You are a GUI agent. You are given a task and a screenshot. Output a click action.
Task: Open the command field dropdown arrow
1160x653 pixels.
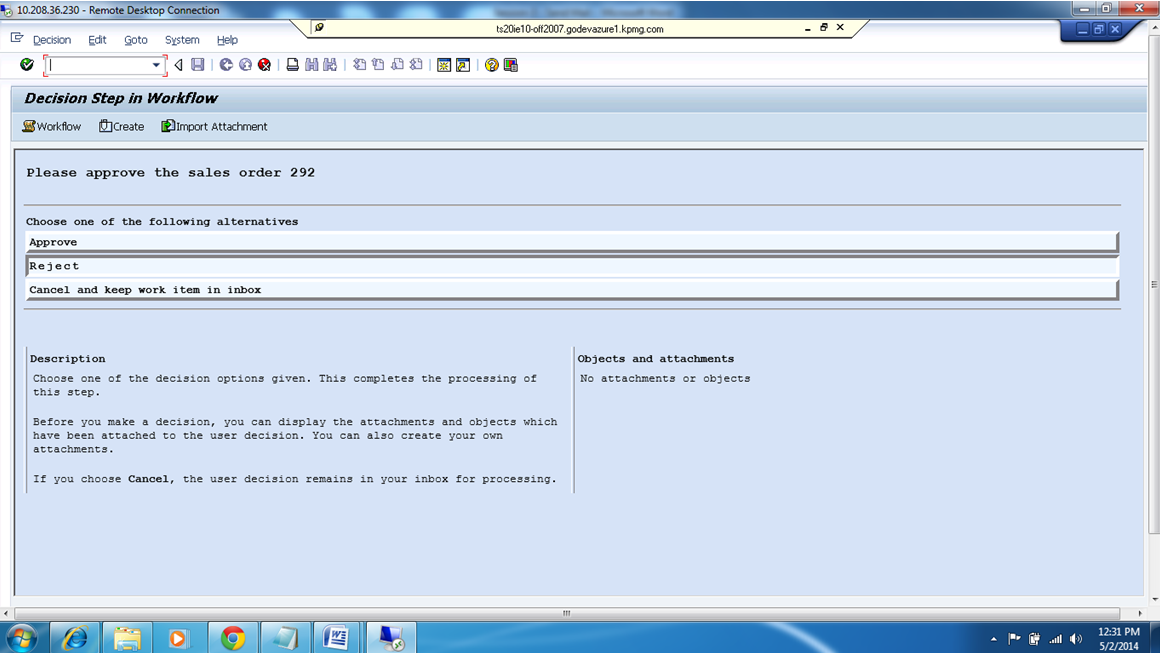[x=155, y=64]
